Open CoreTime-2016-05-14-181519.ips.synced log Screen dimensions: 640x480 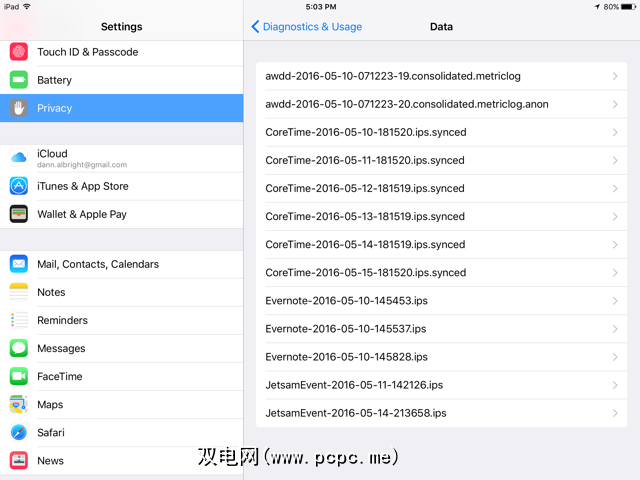442,244
